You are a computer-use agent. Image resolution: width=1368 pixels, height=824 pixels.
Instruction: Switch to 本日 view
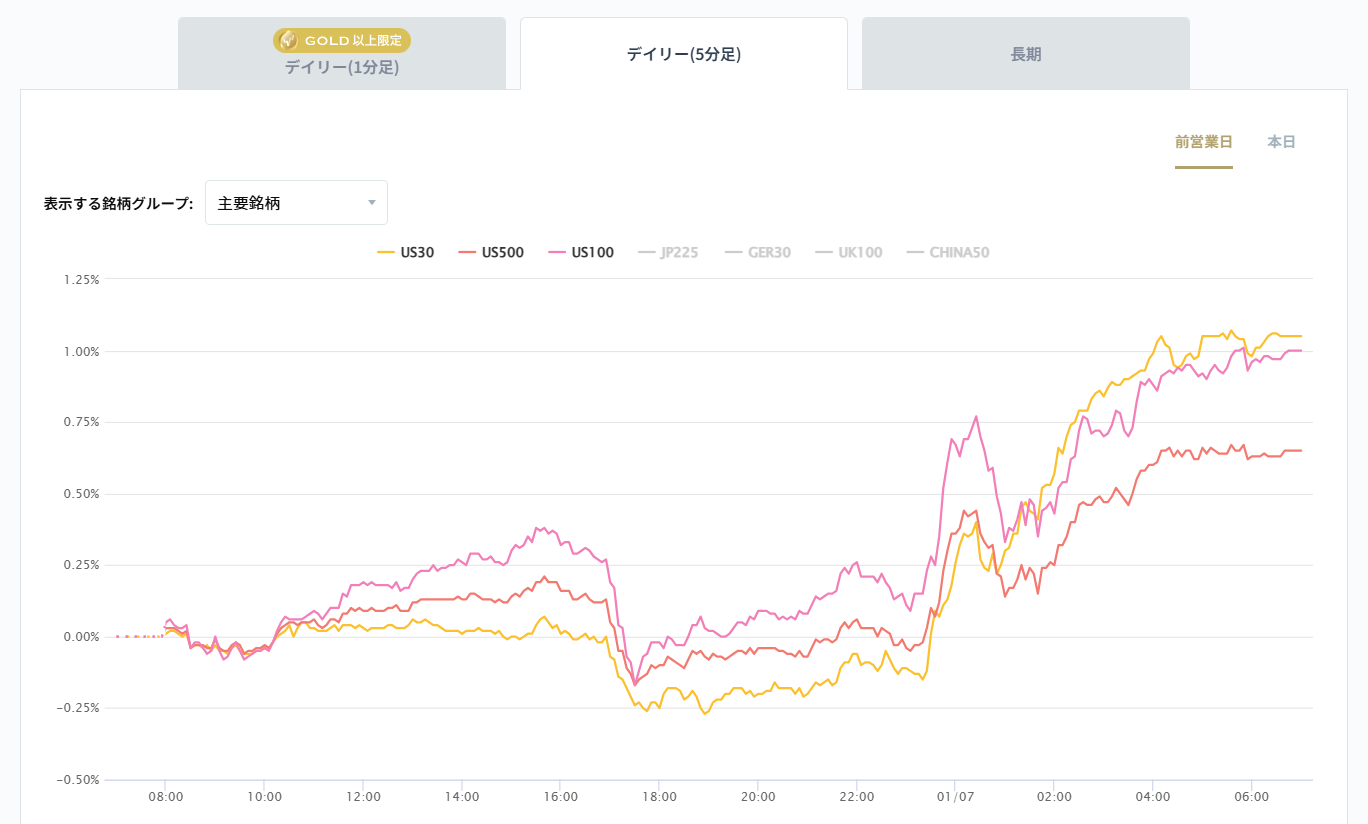[1282, 141]
